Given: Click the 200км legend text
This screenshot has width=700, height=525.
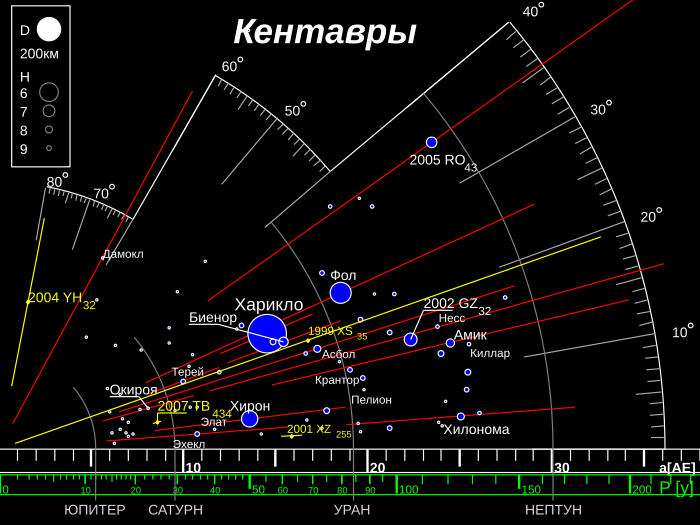Looking at the screenshot, I should pos(39,54).
